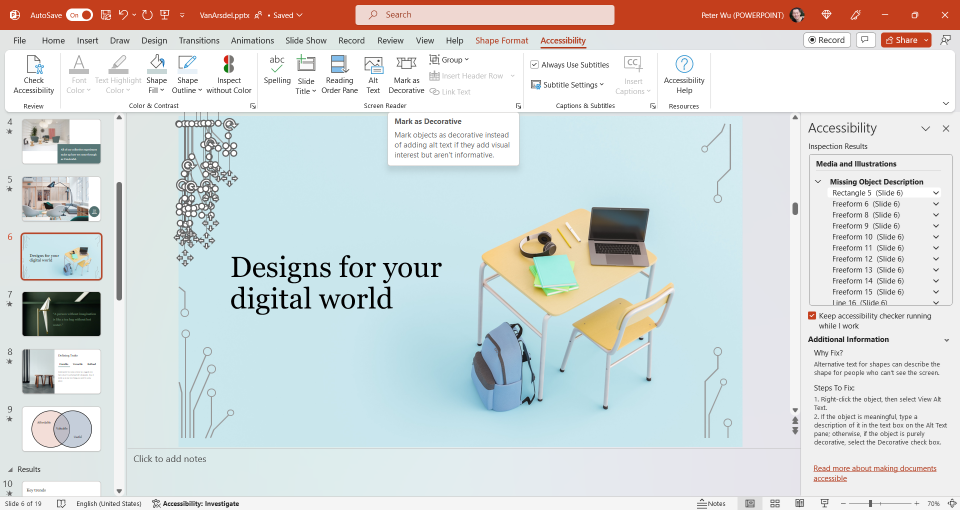This screenshot has width=960, height=510.
Task: Open the Shape Format tab
Action: coord(501,40)
